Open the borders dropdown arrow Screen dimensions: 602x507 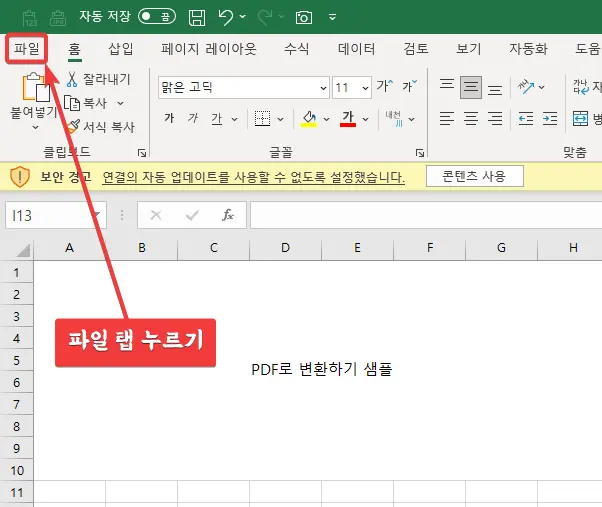pyautogui.click(x=281, y=119)
